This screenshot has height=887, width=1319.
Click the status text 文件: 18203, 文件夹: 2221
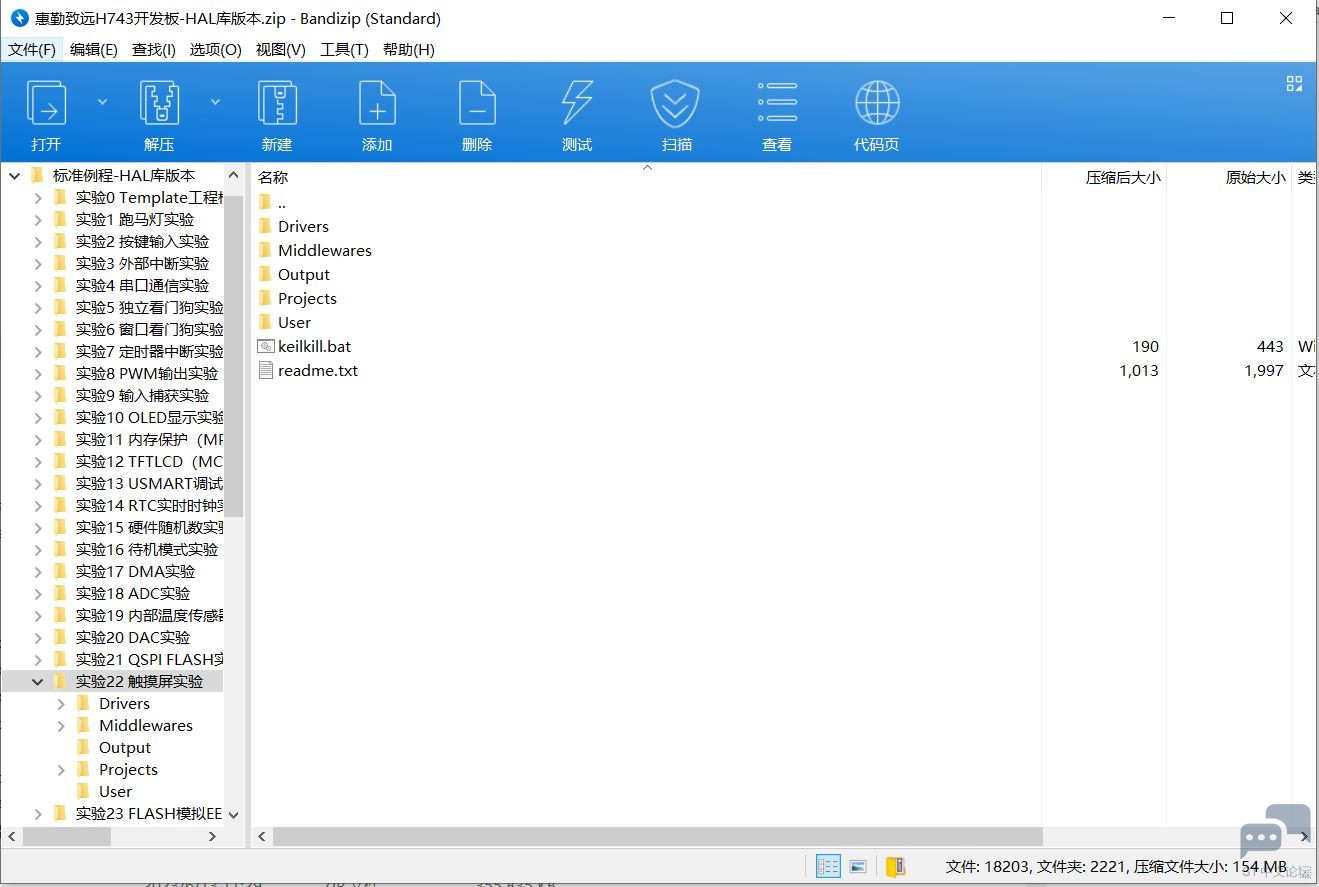(1037, 867)
